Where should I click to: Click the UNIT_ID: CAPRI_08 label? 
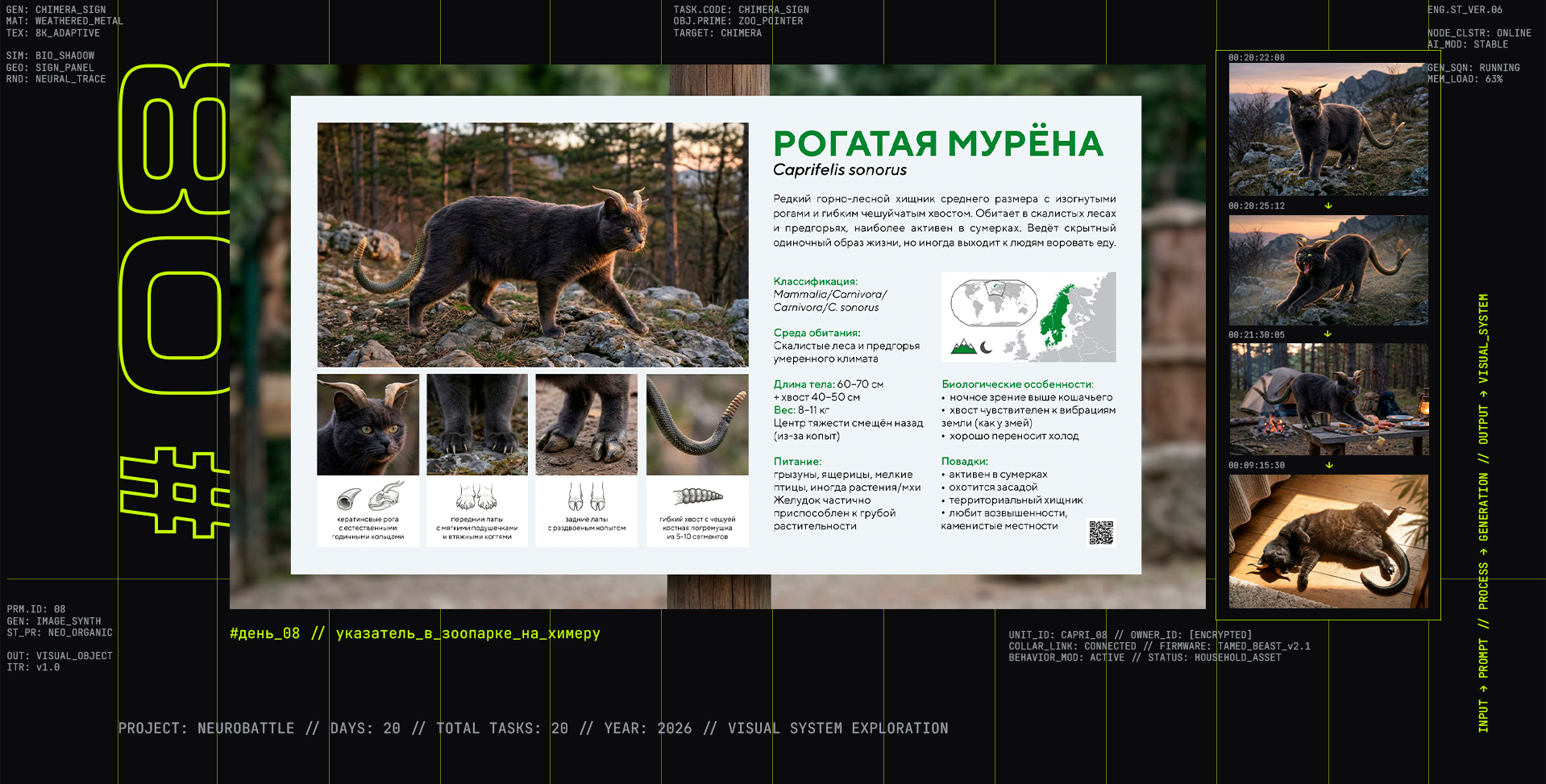coord(1056,634)
